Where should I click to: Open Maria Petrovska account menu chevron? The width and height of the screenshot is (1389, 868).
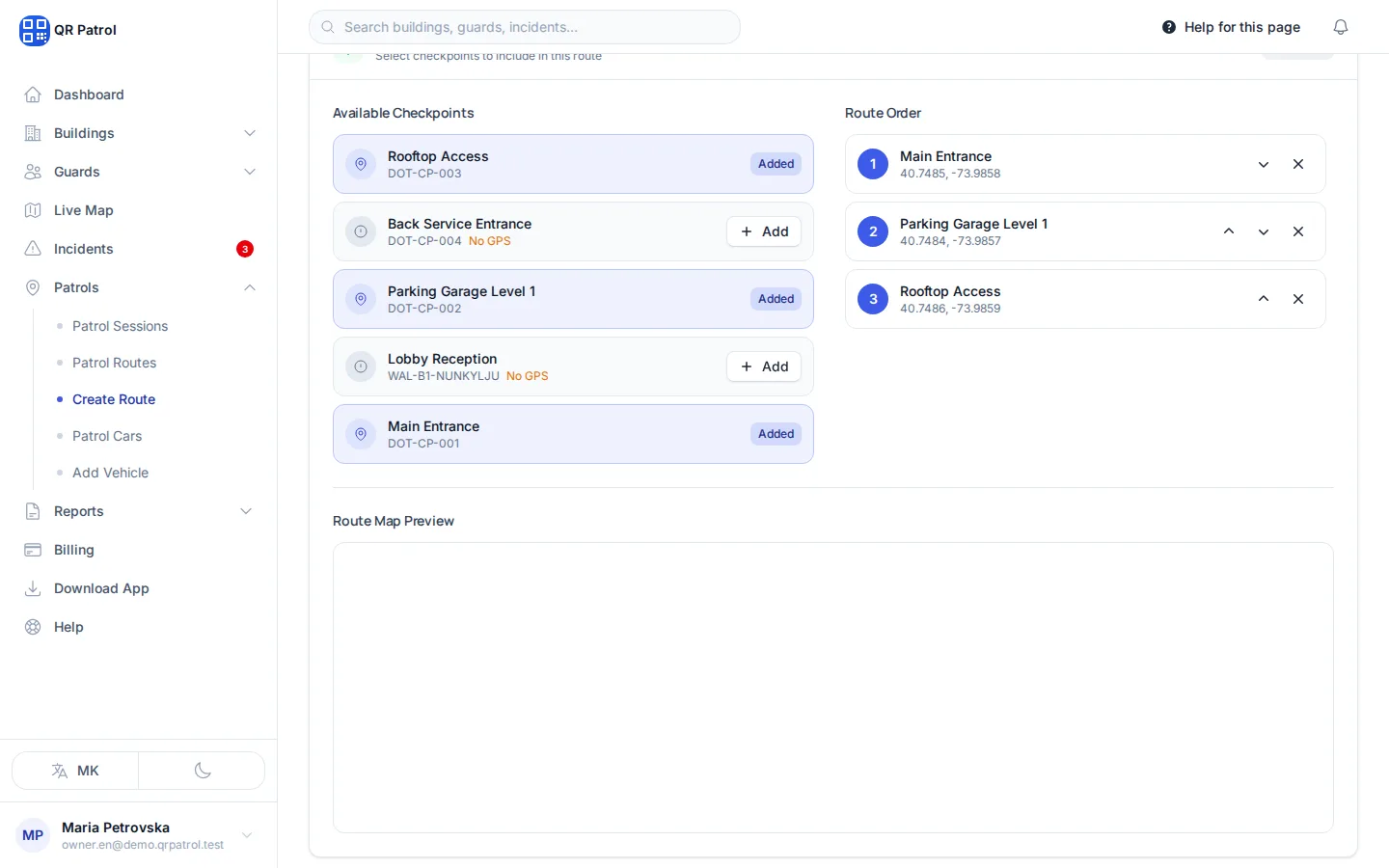pos(247,835)
